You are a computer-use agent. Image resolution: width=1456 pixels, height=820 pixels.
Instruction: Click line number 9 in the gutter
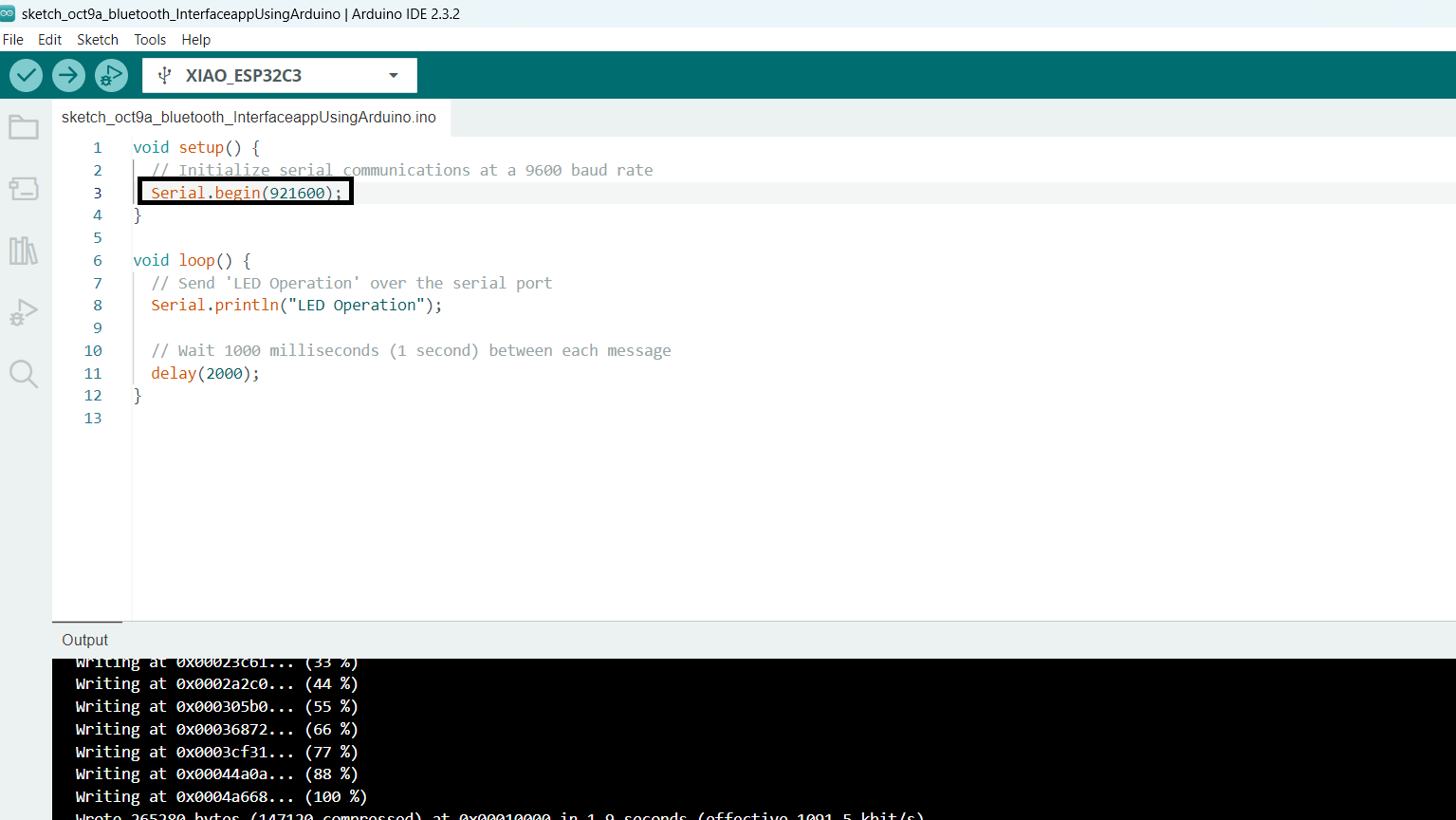(x=98, y=328)
